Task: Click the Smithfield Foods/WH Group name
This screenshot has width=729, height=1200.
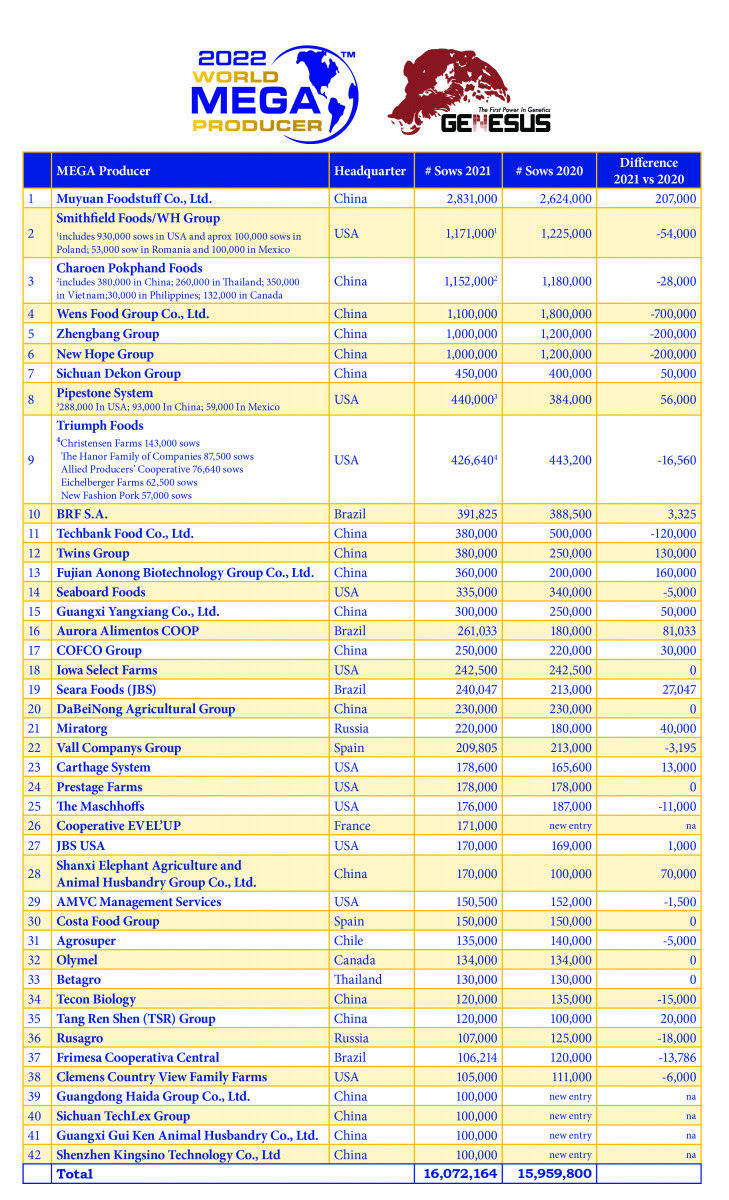Action: tap(138, 218)
